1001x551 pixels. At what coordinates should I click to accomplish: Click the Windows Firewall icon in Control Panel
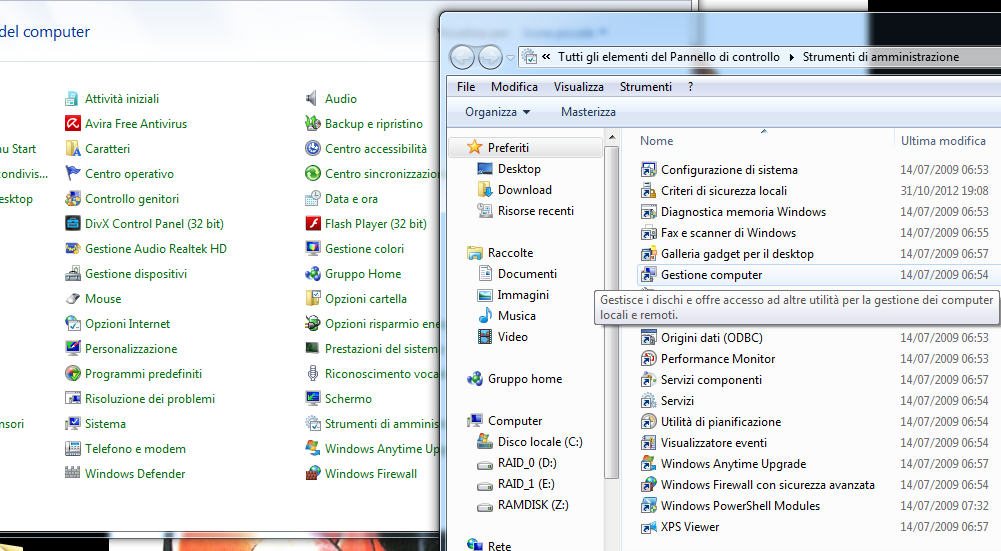point(312,474)
